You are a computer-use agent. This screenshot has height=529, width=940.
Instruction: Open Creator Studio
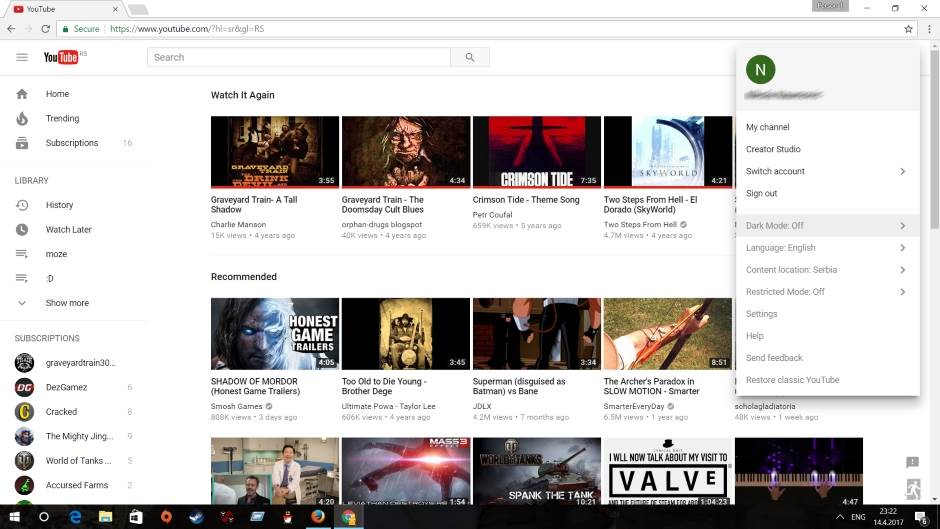point(827,149)
